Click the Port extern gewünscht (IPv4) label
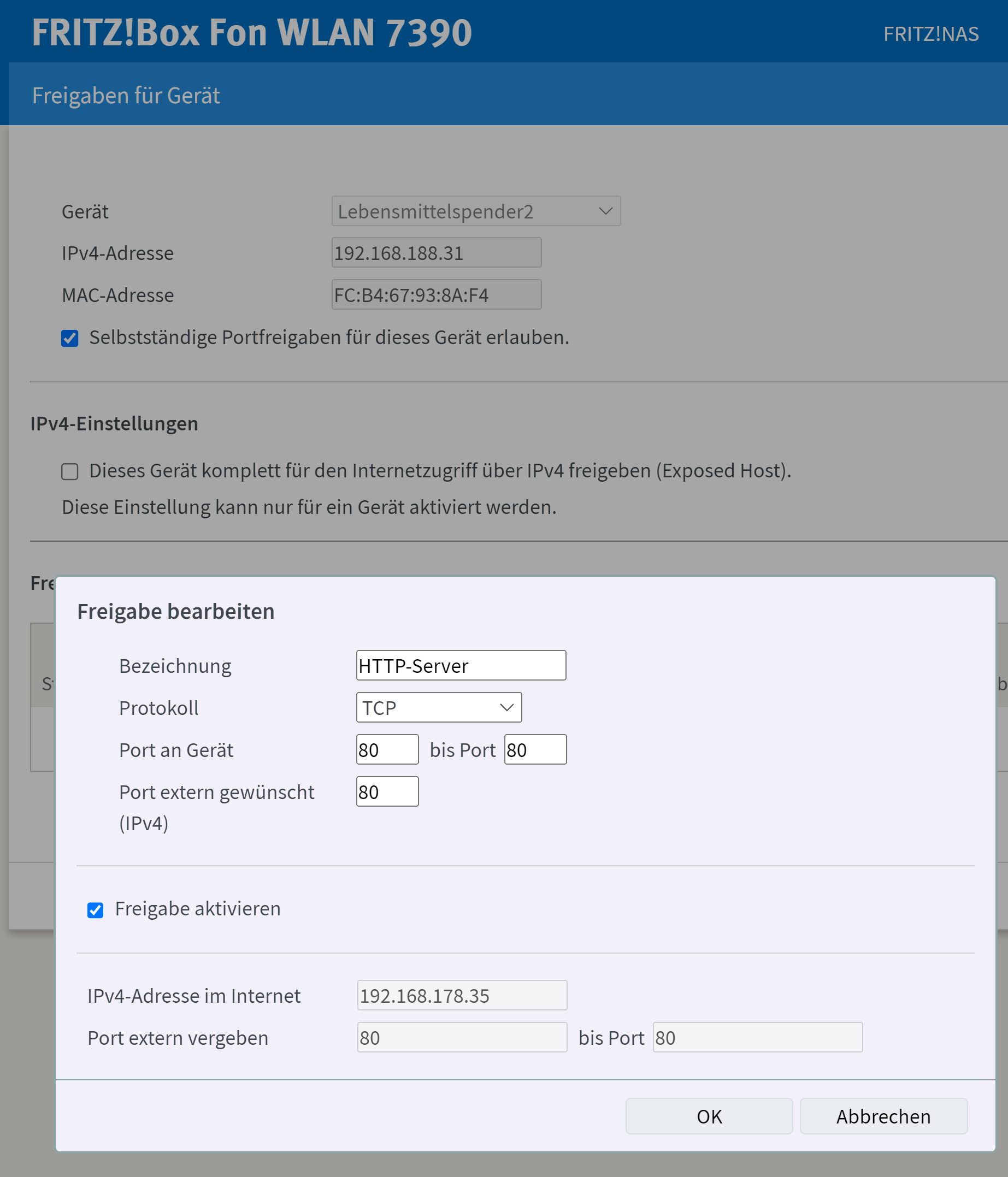The width and height of the screenshot is (1008, 1177). (216, 807)
